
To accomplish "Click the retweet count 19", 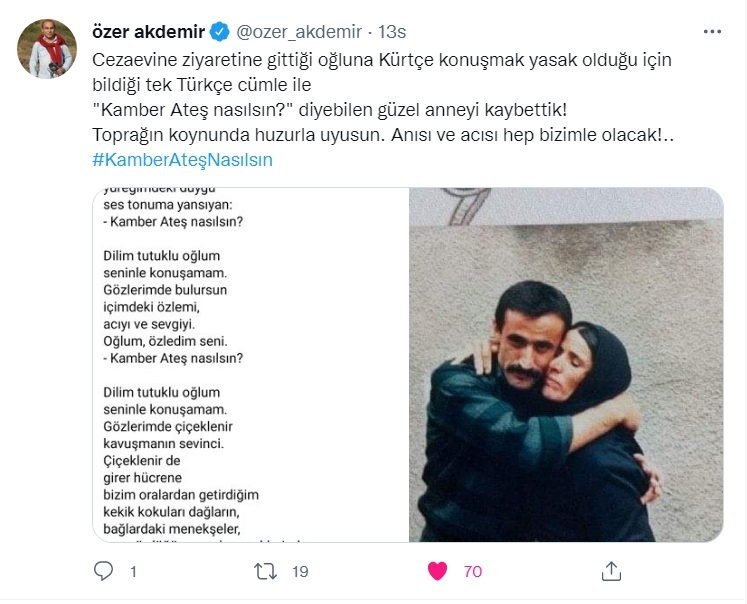I will click(x=300, y=572).
